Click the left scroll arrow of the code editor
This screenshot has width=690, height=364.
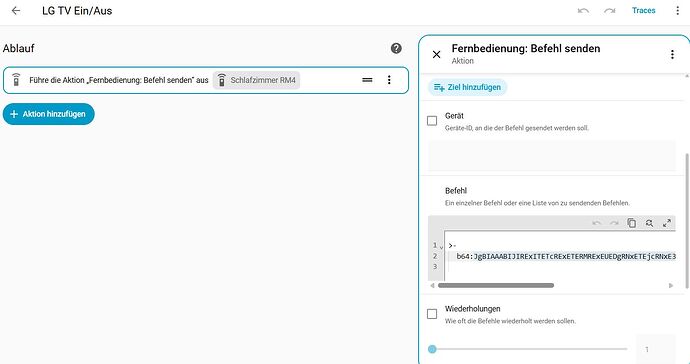coord(432,286)
